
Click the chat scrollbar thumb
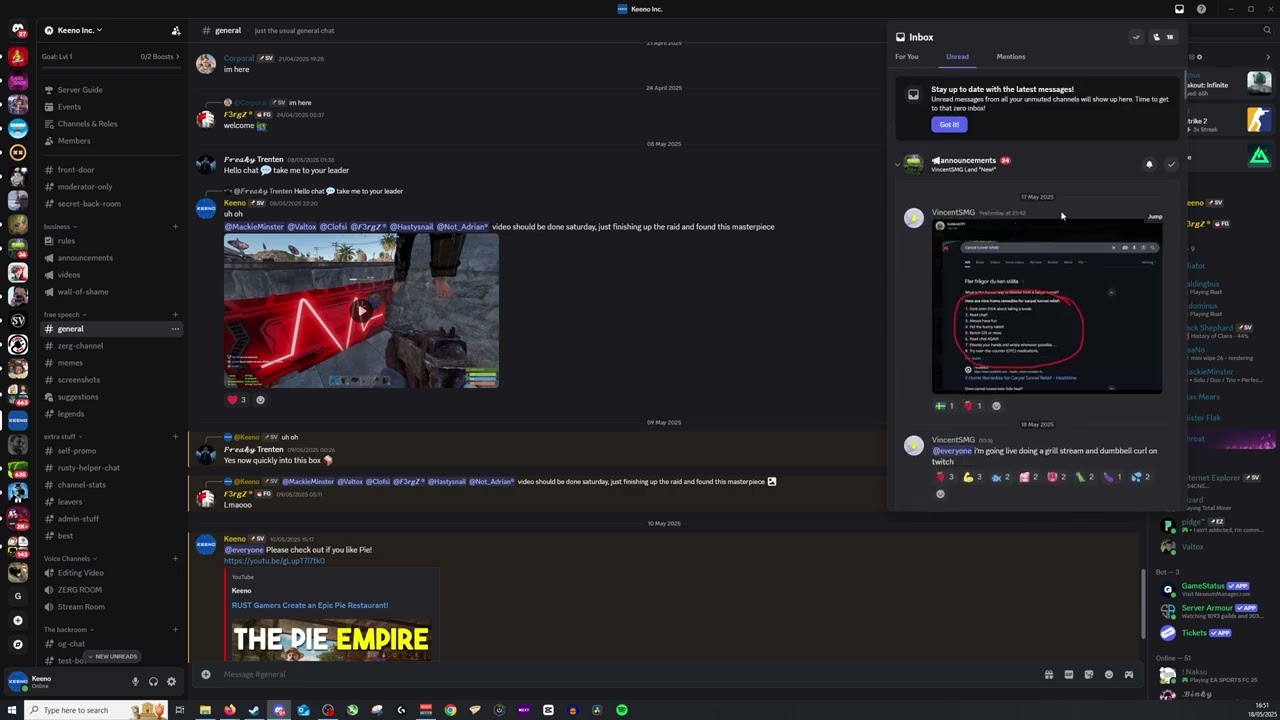[x=1143, y=603]
